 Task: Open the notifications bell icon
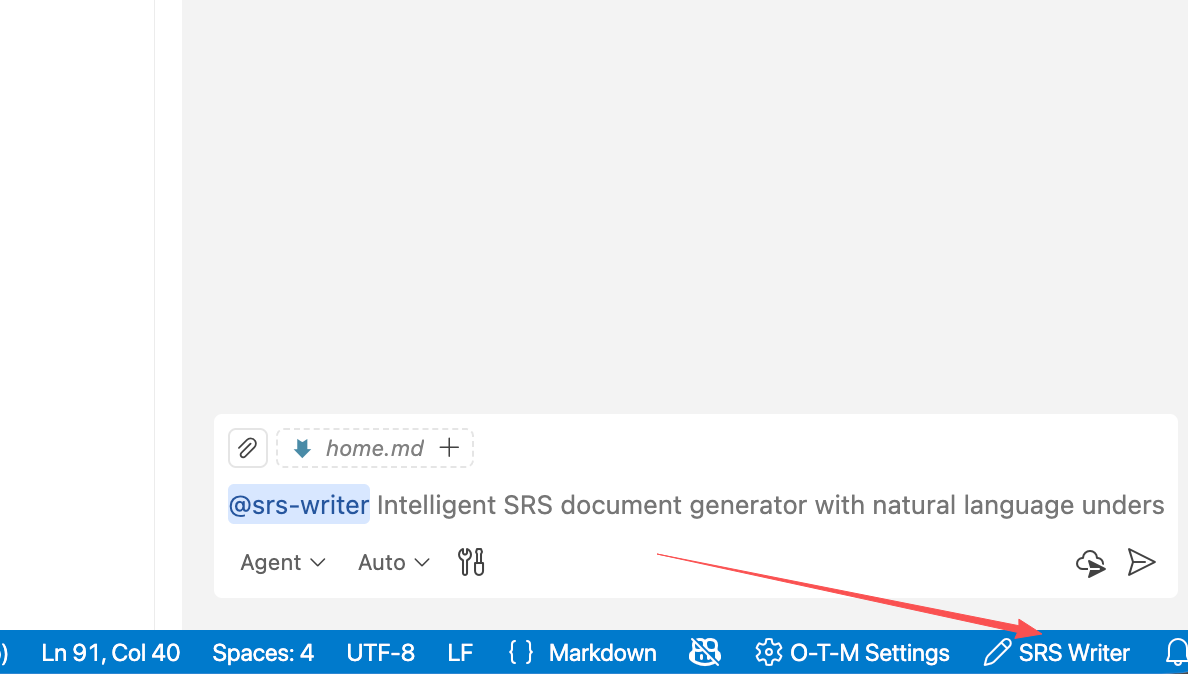point(1176,652)
